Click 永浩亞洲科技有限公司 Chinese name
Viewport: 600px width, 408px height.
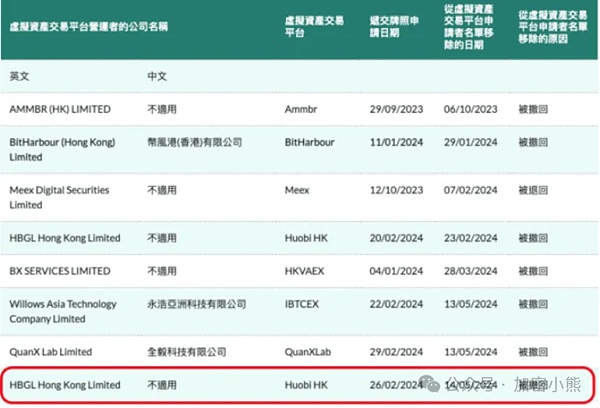coord(197,304)
